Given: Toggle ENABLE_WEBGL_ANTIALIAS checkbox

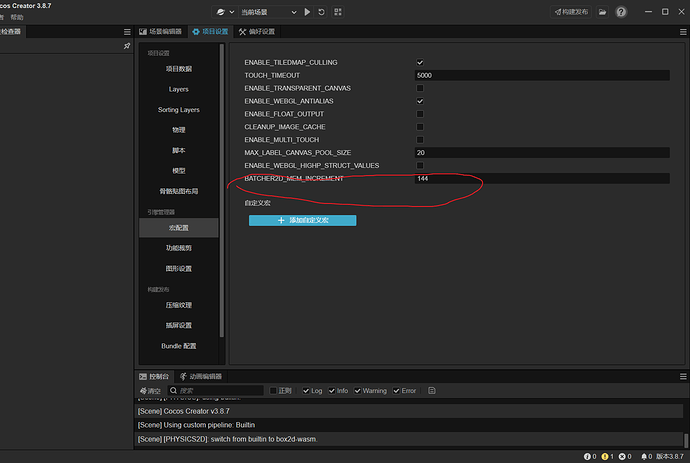Looking at the screenshot, I should click(x=420, y=101).
